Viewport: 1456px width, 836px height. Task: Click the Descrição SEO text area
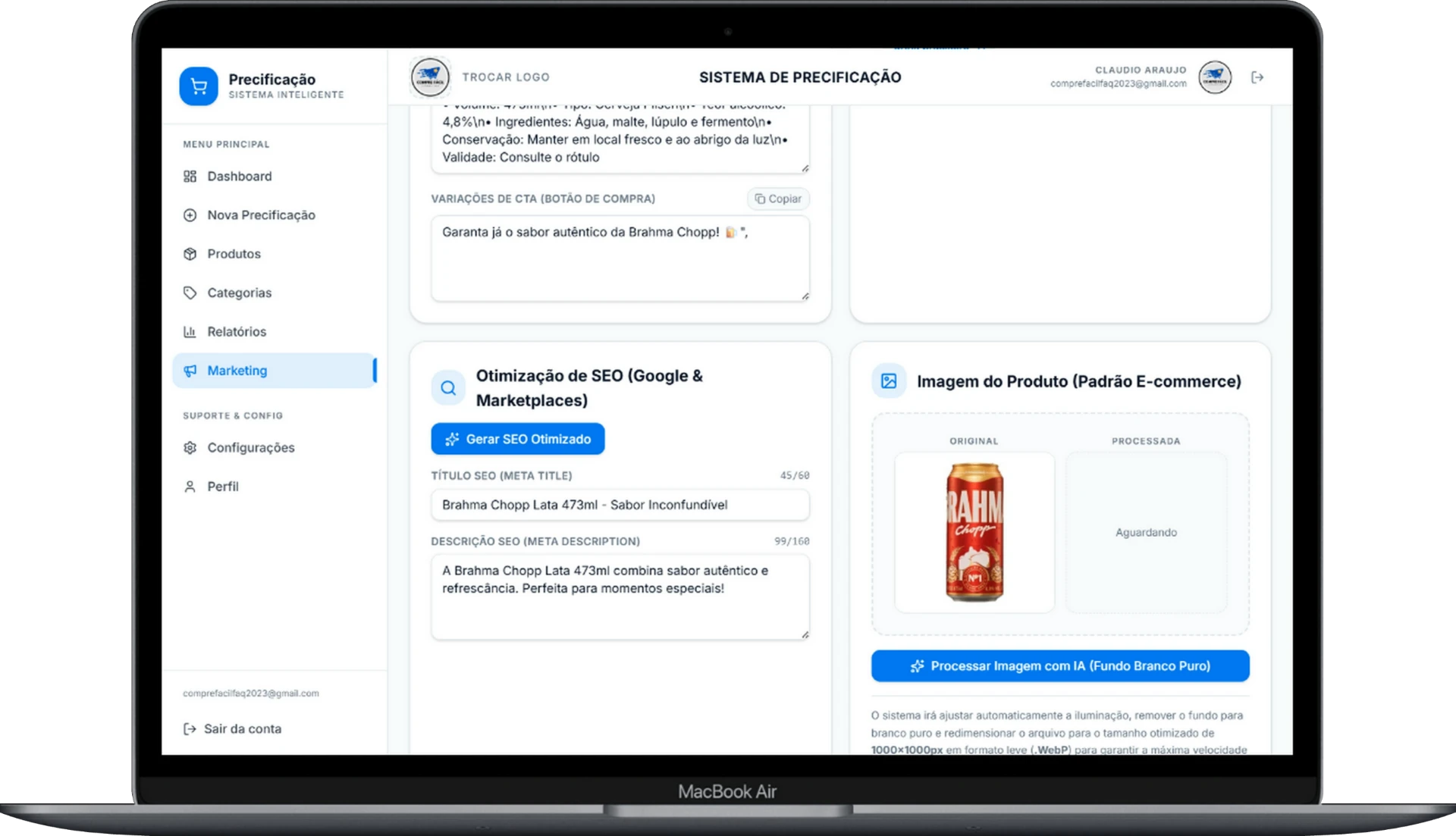pos(620,597)
